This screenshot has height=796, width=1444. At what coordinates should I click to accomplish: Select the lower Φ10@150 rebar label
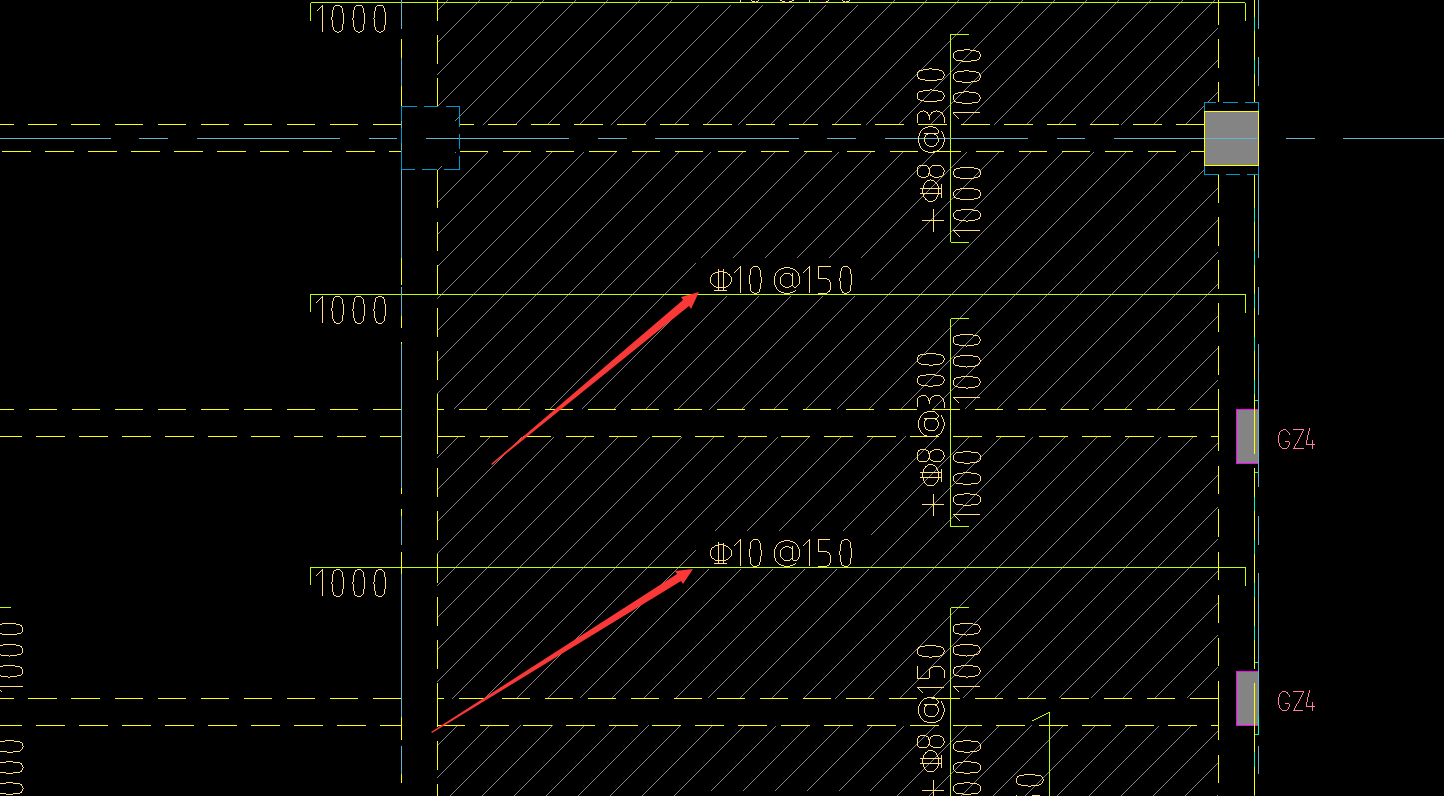(781, 553)
